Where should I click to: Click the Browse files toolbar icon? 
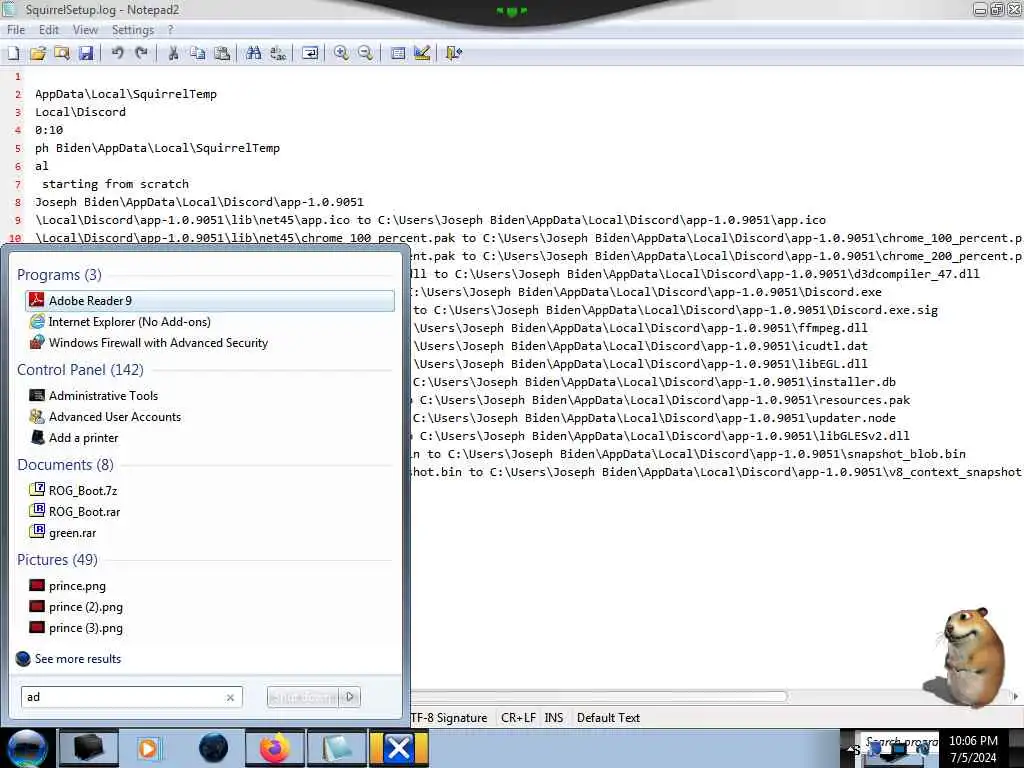tap(62, 54)
